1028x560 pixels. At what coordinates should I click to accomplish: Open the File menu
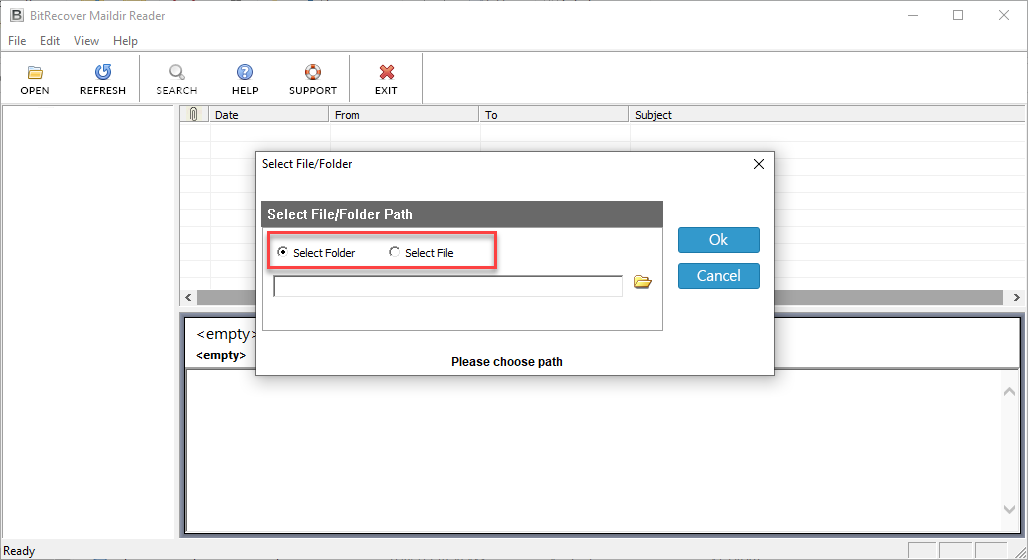[17, 41]
